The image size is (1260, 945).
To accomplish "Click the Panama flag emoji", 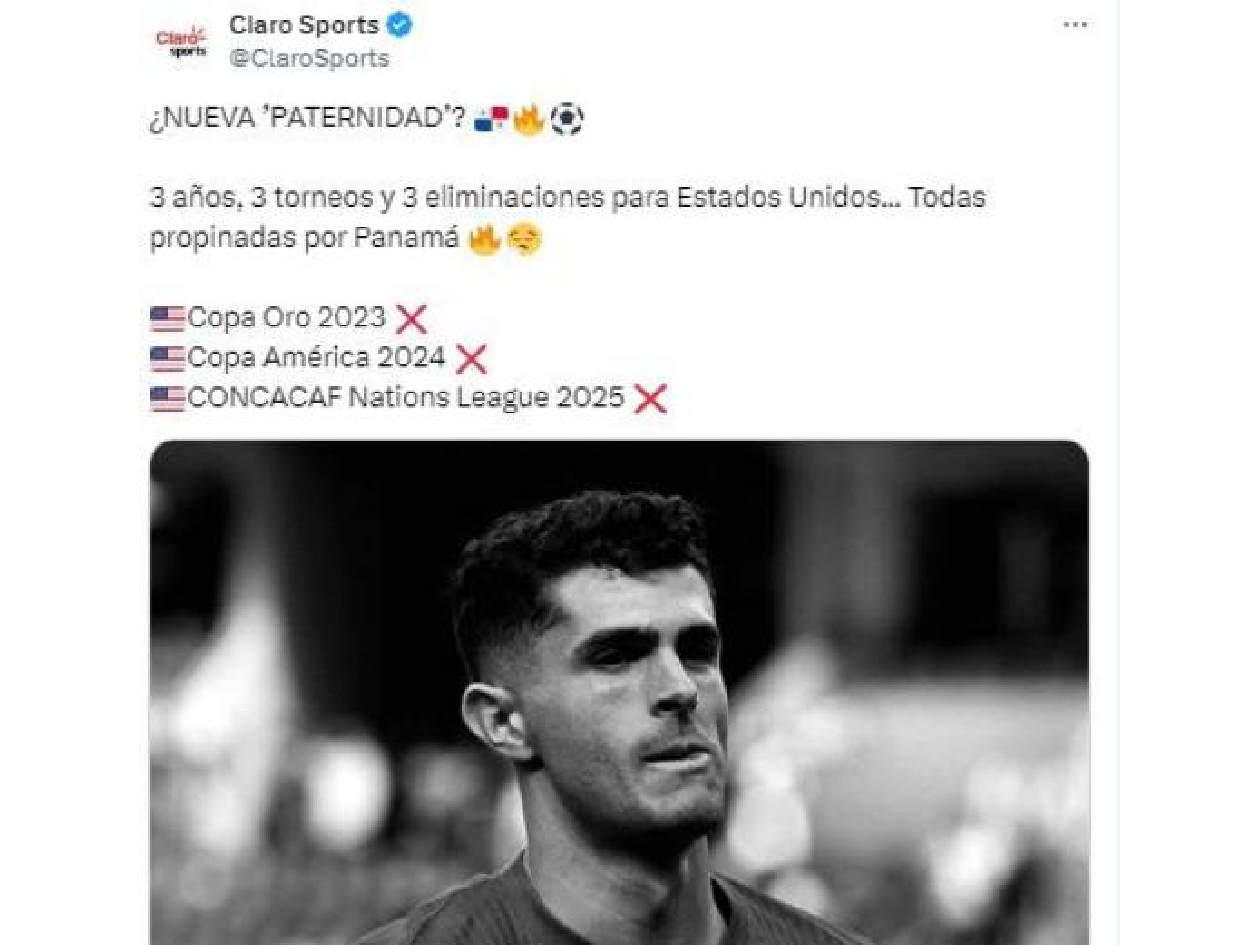I will pyautogui.click(x=491, y=121).
